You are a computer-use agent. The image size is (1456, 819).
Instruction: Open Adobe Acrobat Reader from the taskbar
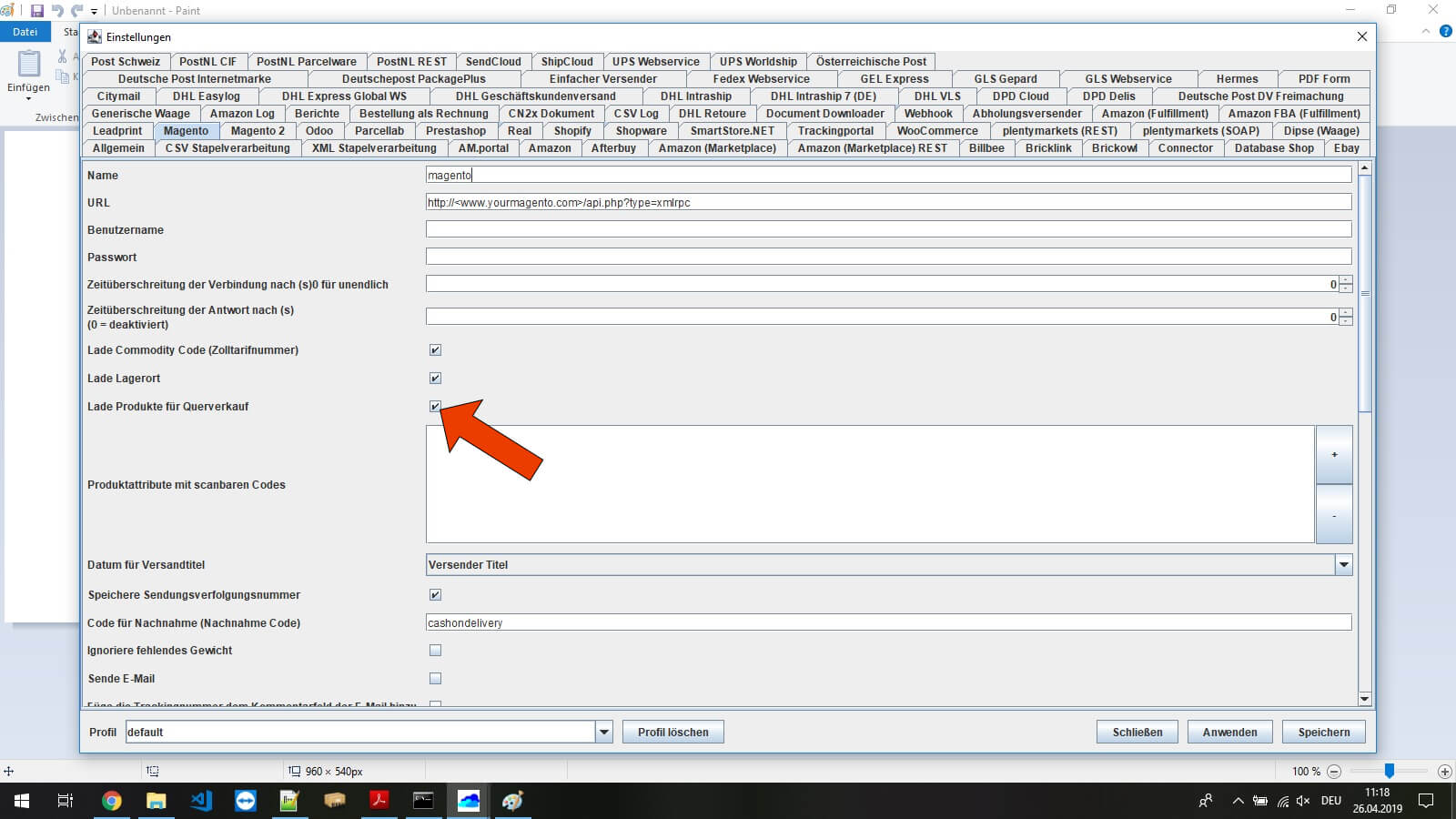pyautogui.click(x=379, y=801)
